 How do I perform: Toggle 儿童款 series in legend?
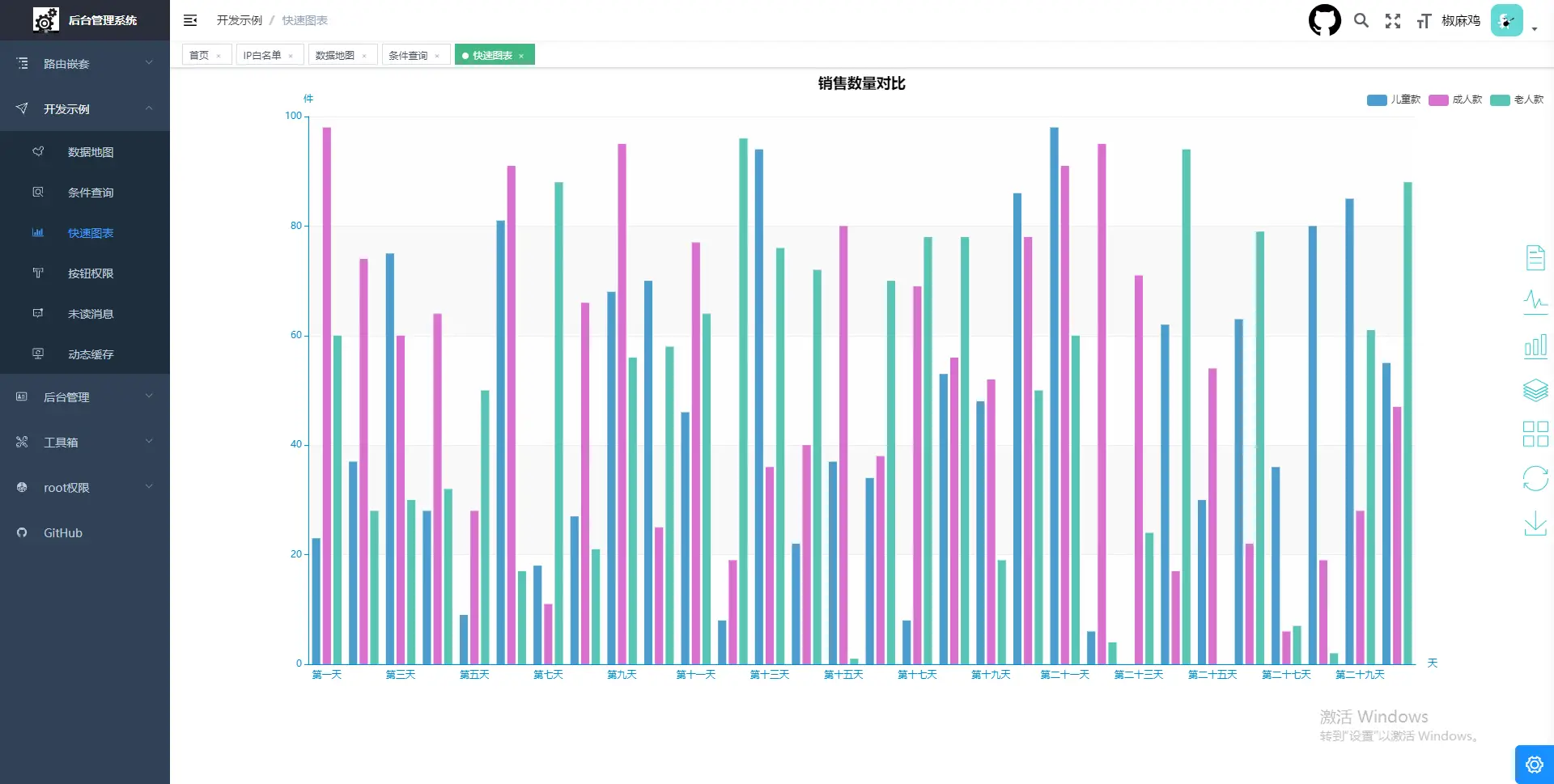[1393, 100]
